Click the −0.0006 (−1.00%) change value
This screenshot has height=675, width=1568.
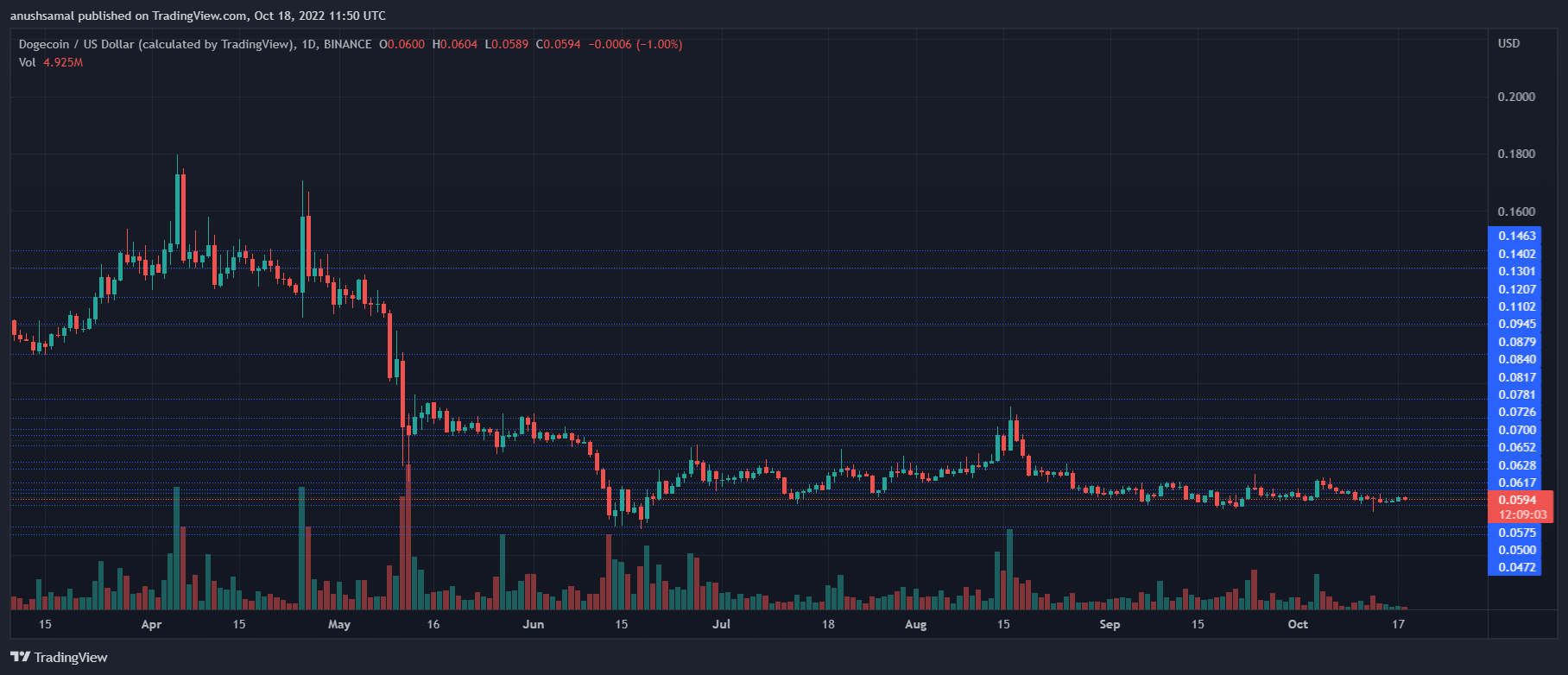[x=635, y=44]
